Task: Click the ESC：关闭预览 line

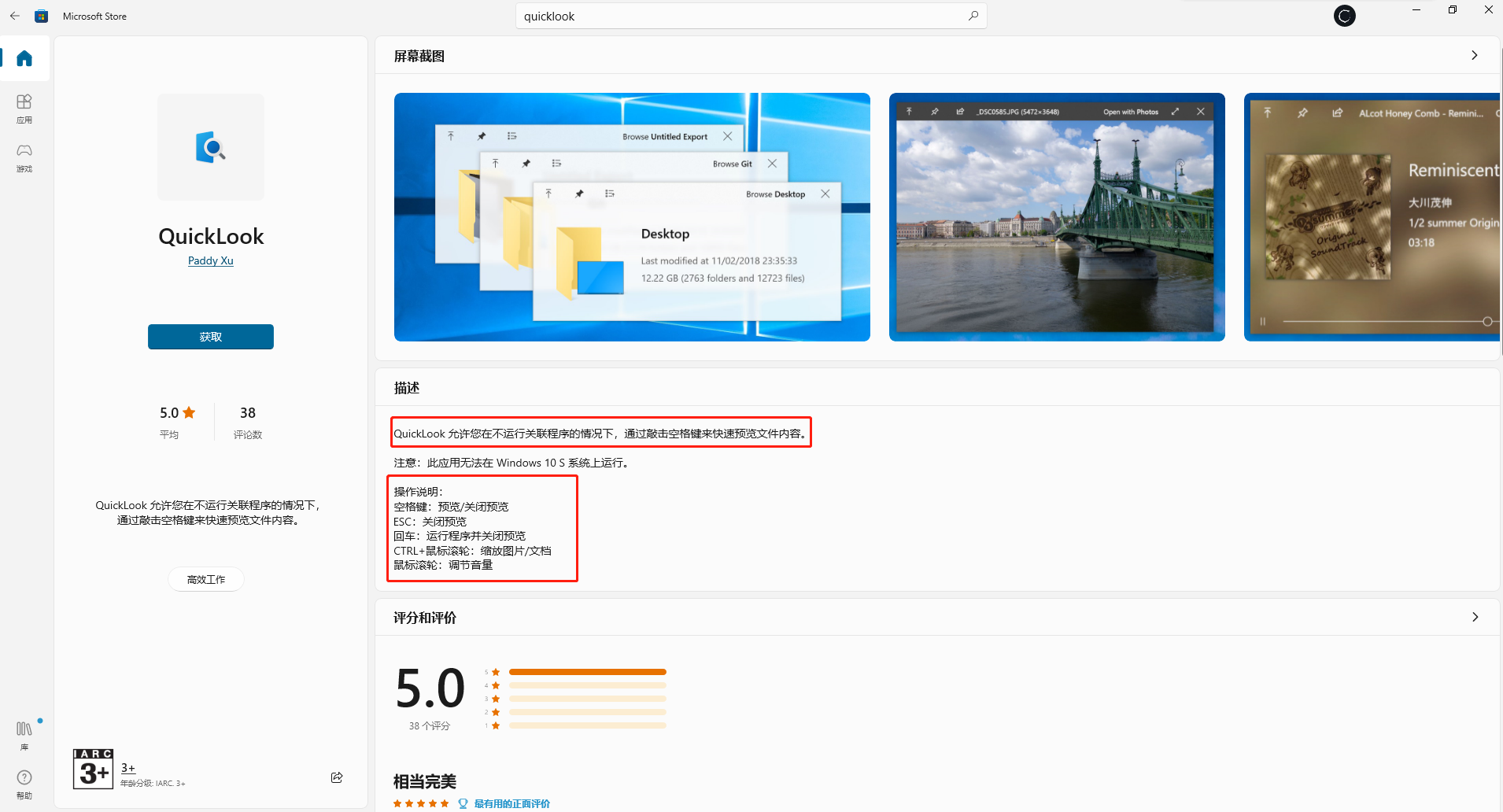Action: click(x=430, y=522)
